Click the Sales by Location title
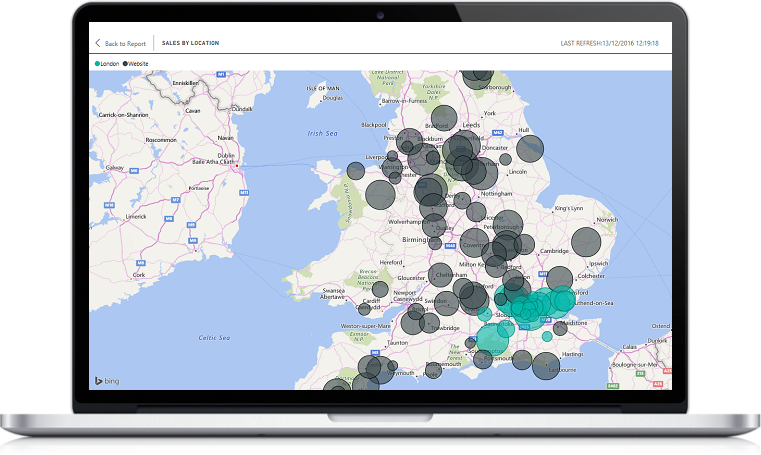Image resolution: width=761 pixels, height=455 pixels. pyautogui.click(x=190, y=43)
